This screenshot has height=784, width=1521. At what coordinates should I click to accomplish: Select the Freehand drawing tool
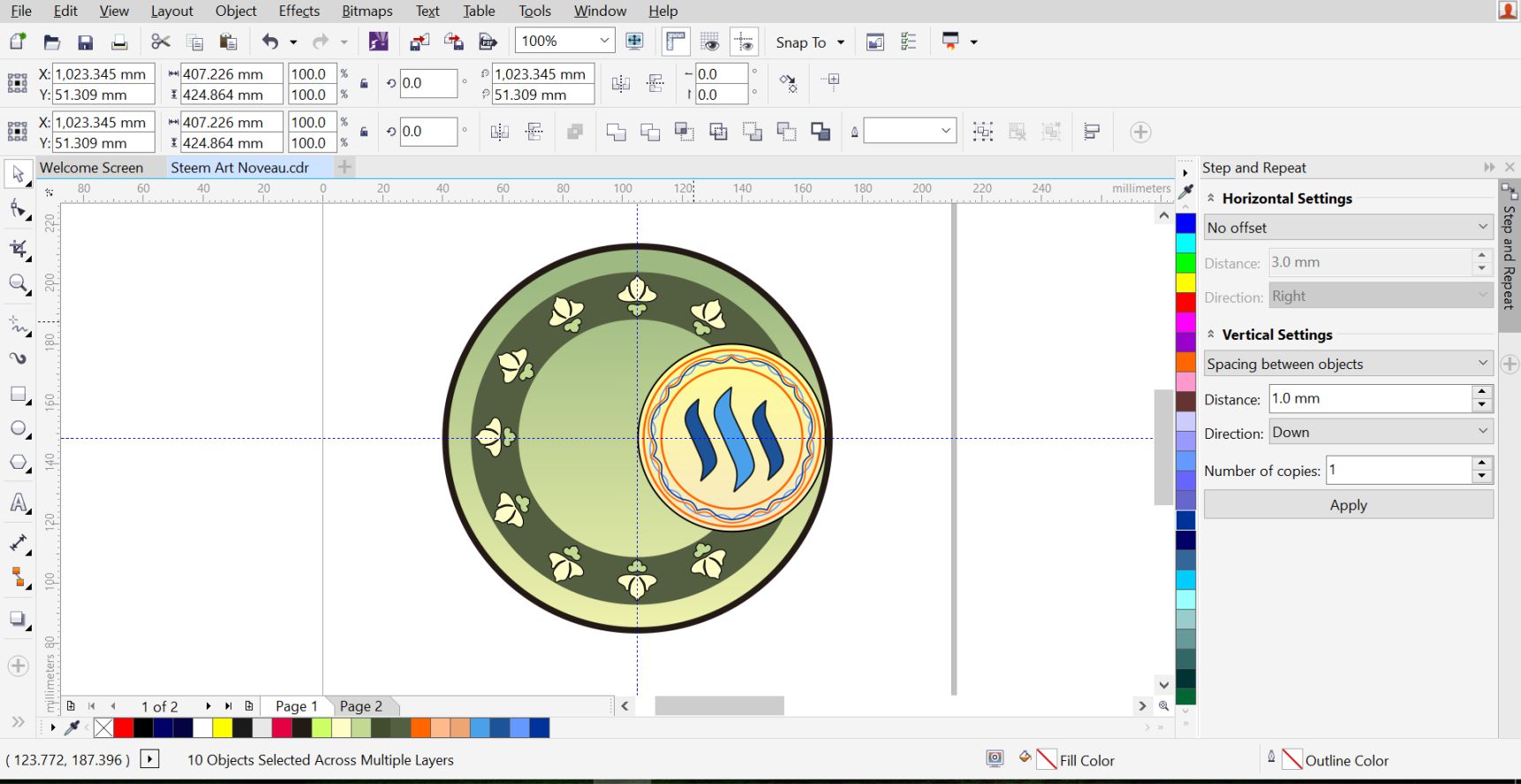(18, 325)
